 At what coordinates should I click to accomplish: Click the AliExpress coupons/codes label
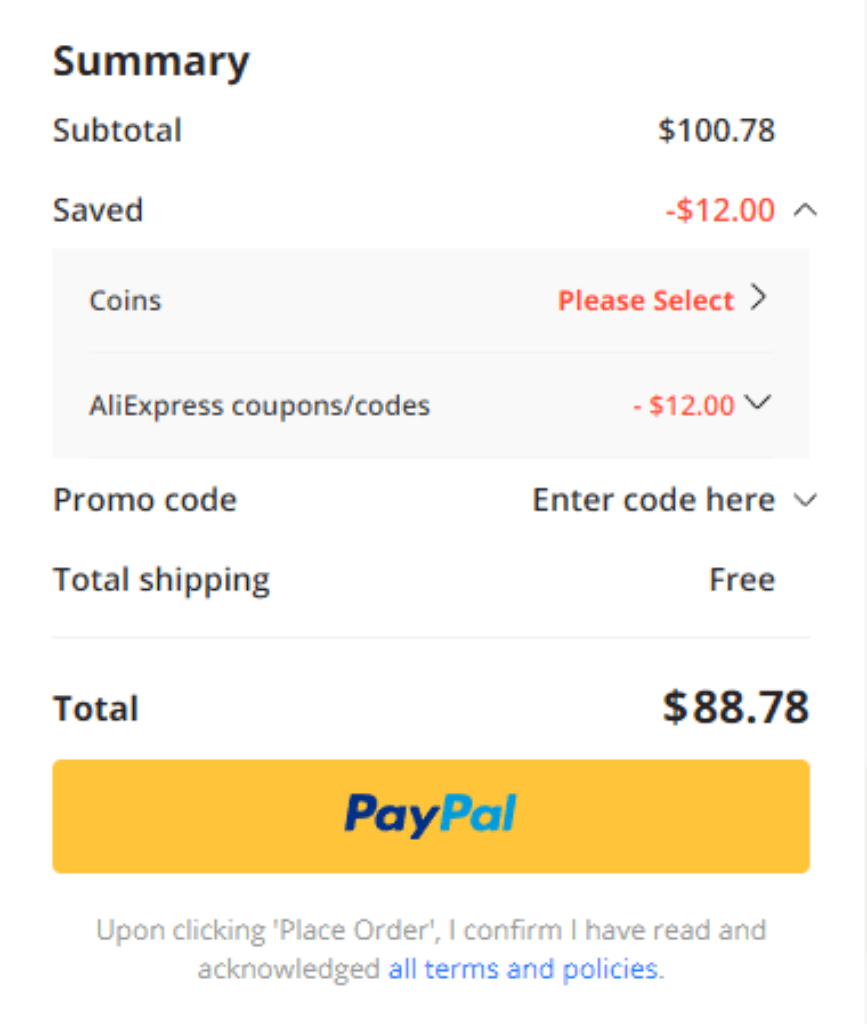tap(260, 406)
